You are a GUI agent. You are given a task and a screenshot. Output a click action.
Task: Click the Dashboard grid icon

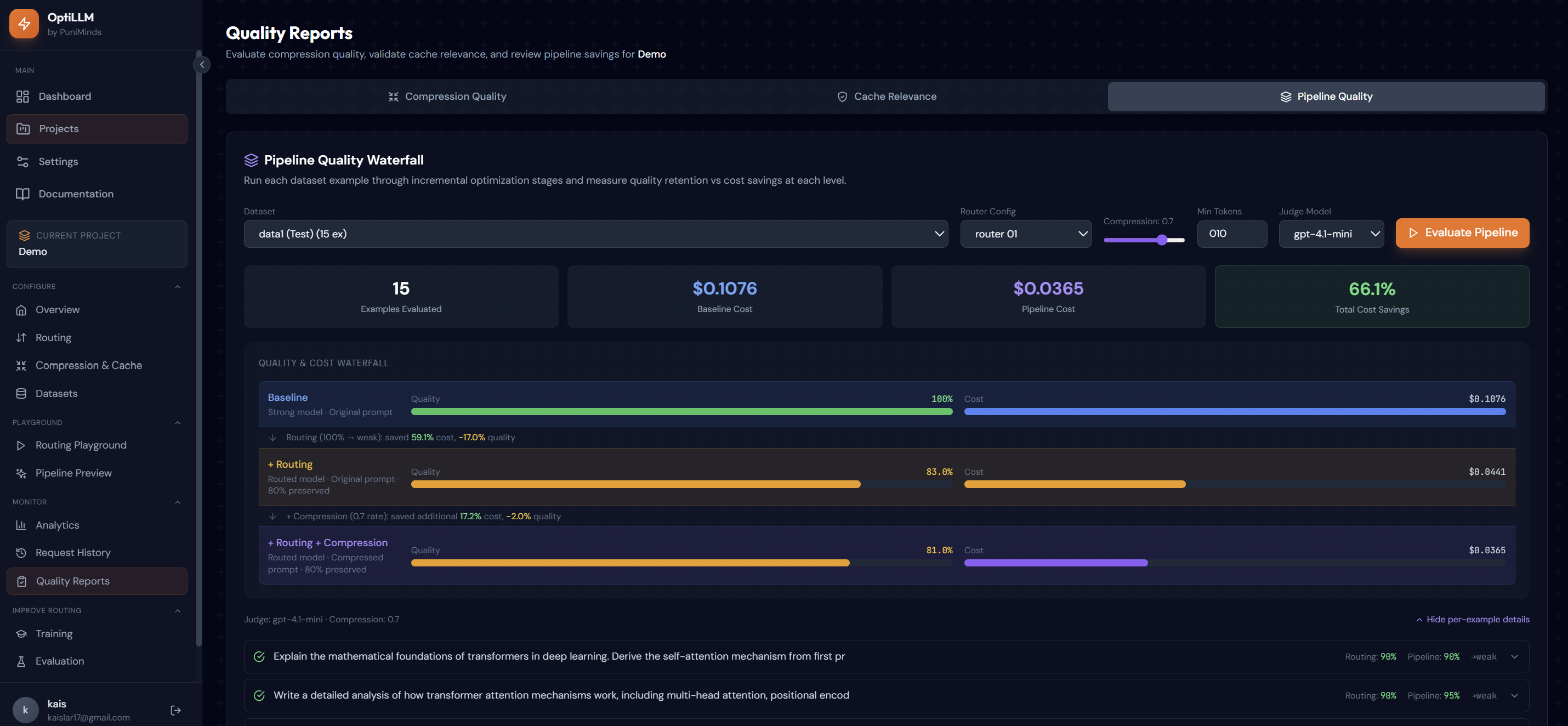pyautogui.click(x=22, y=96)
